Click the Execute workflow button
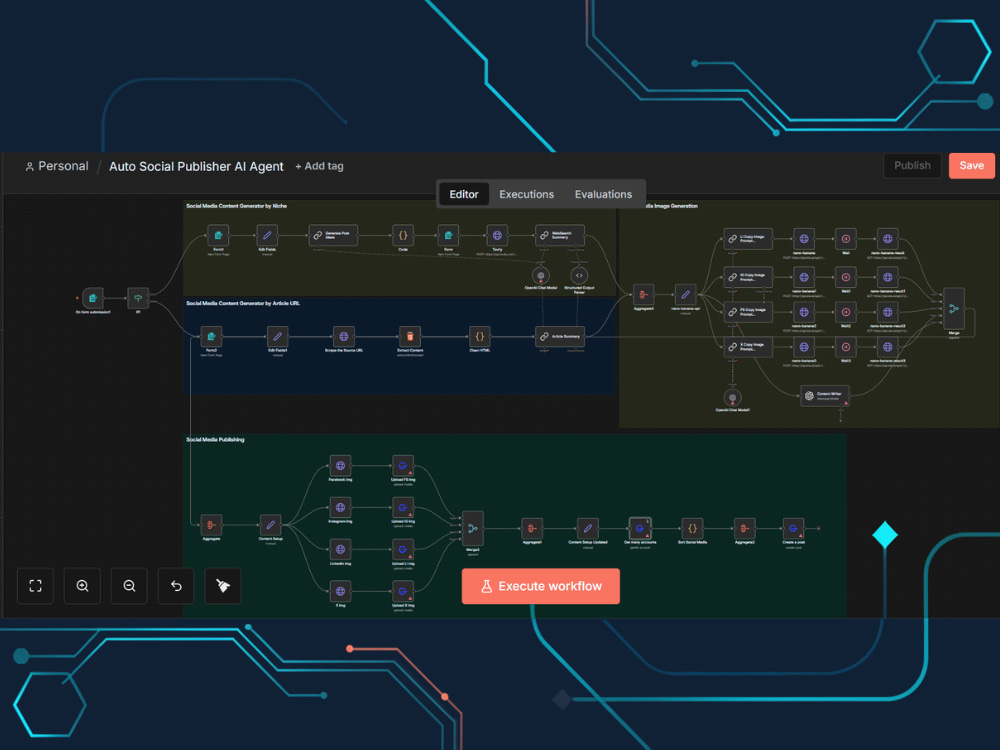The height and width of the screenshot is (750, 1000). 541,586
